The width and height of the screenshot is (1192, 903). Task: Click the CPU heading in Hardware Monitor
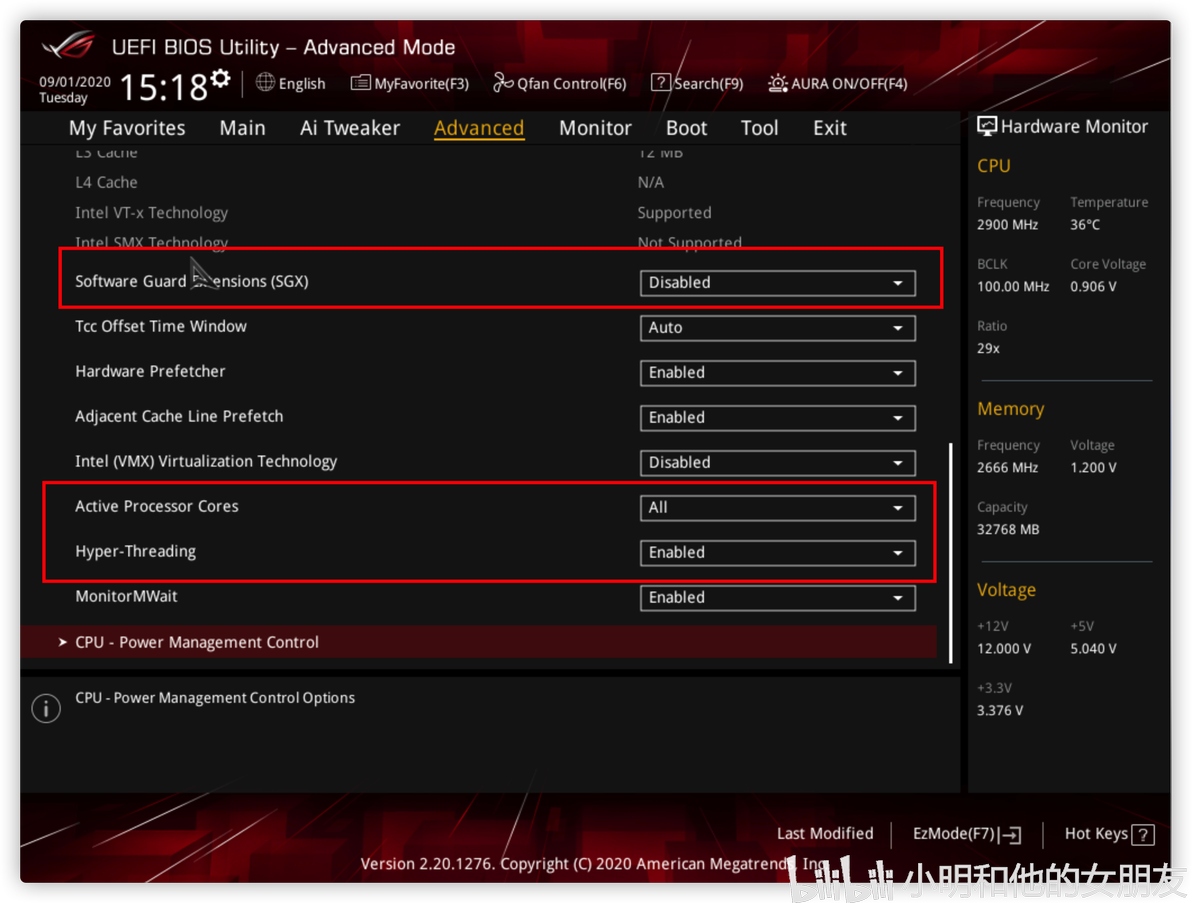tap(994, 166)
